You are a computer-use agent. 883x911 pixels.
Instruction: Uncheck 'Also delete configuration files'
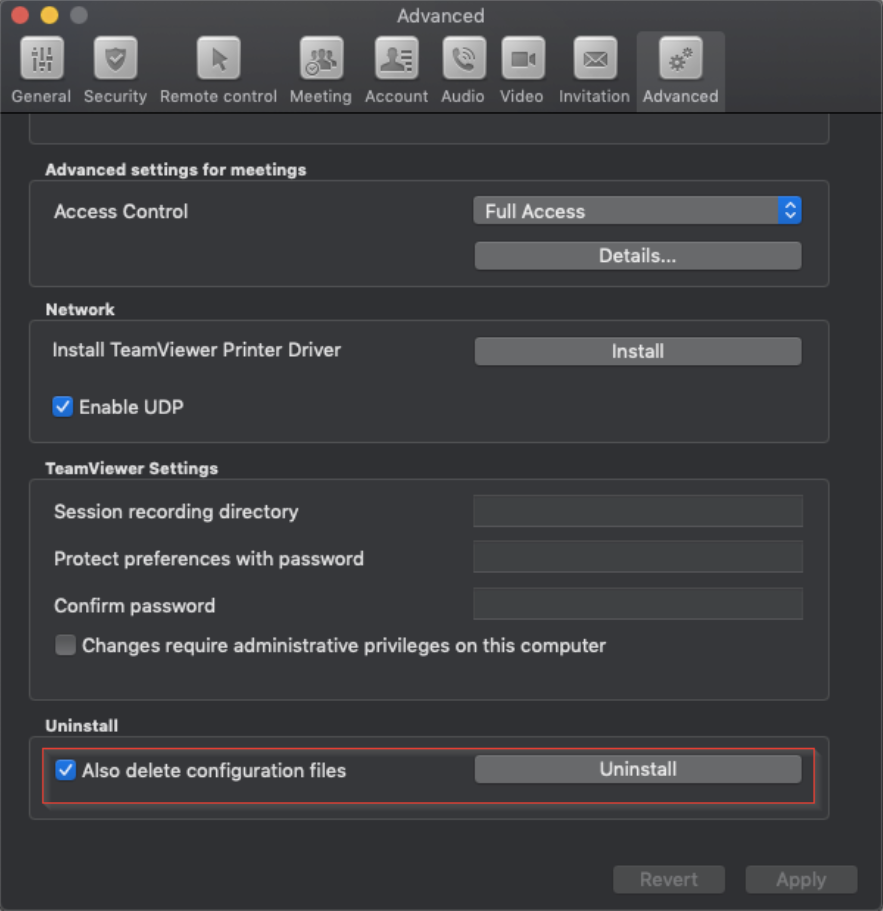pyautogui.click(x=65, y=770)
